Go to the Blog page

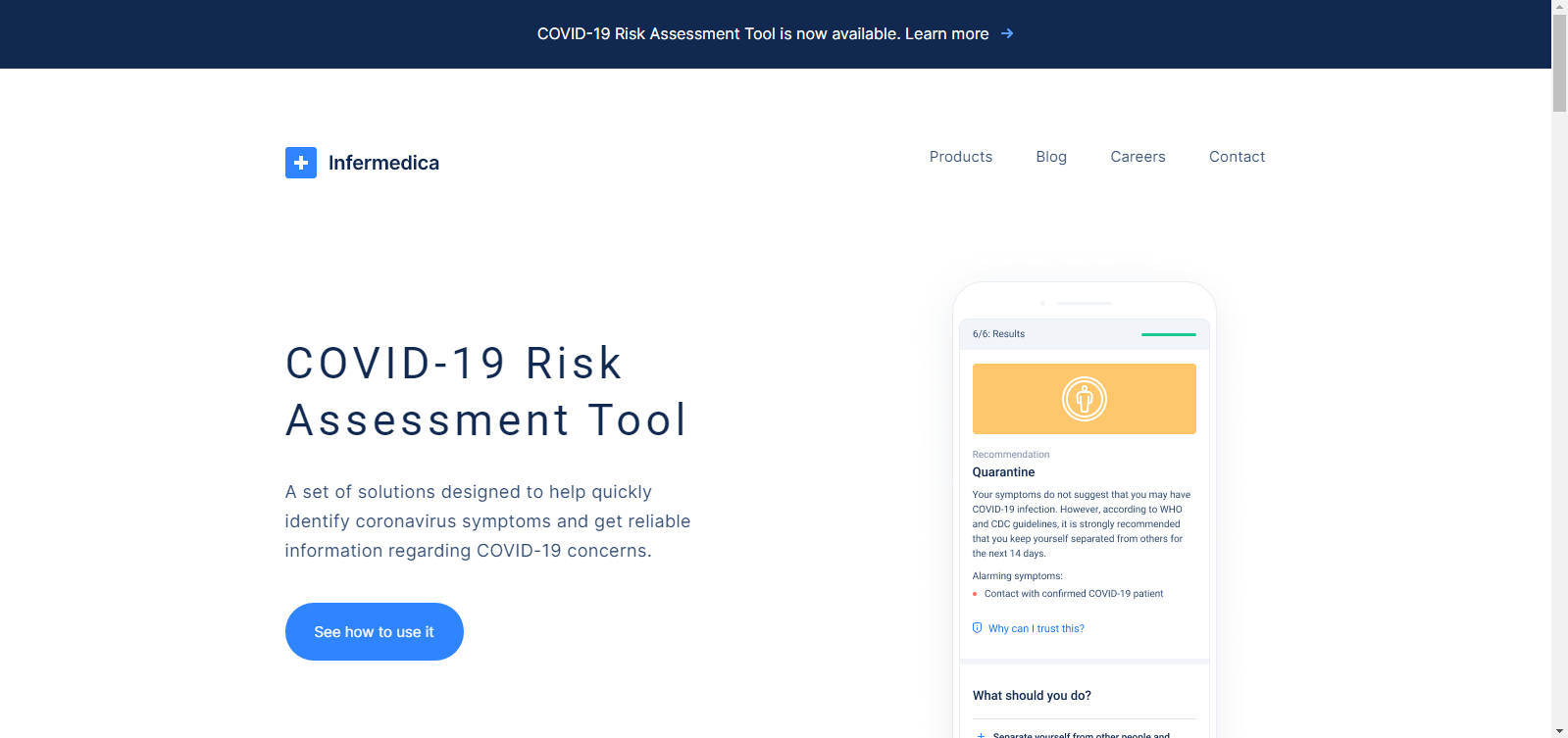click(1051, 157)
